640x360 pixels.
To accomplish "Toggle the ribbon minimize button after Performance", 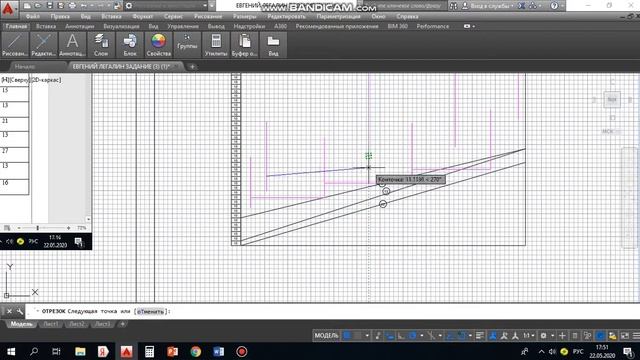I will (467, 26).
